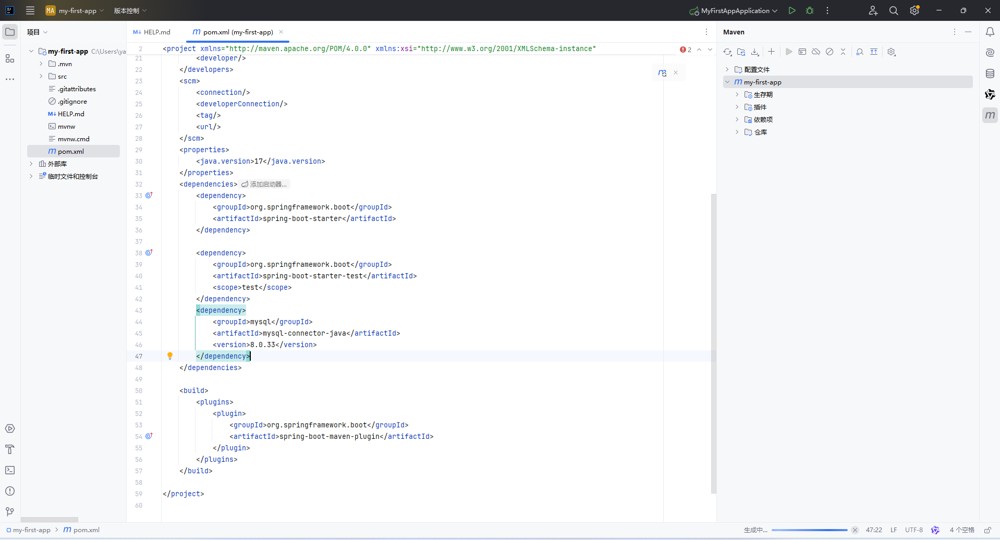Cancel the 生成中 progress task
This screenshot has width=1000, height=540.
[855, 530]
